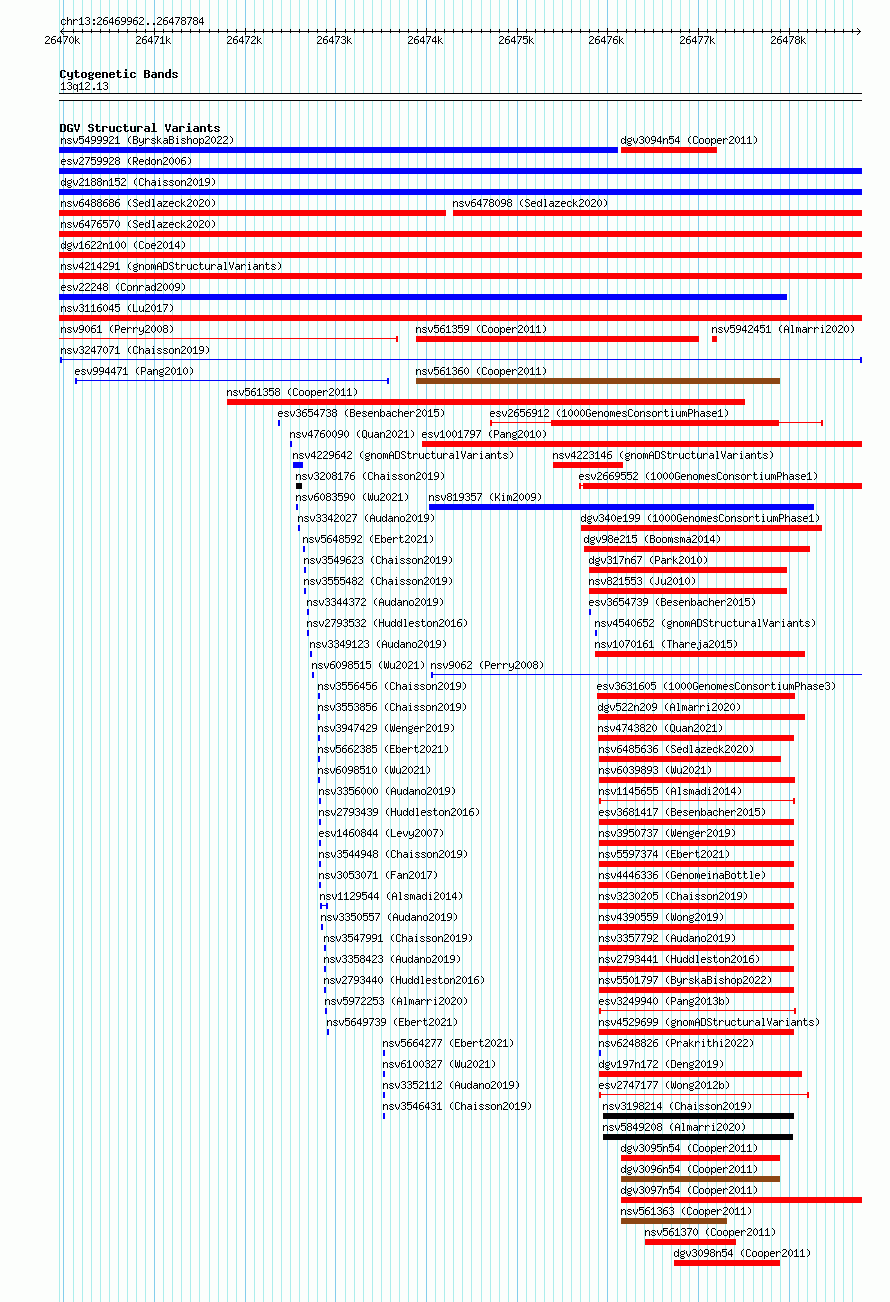
Task: Click nsv4223146 (gnomADStructuralVariants) label
Action: click(663, 455)
